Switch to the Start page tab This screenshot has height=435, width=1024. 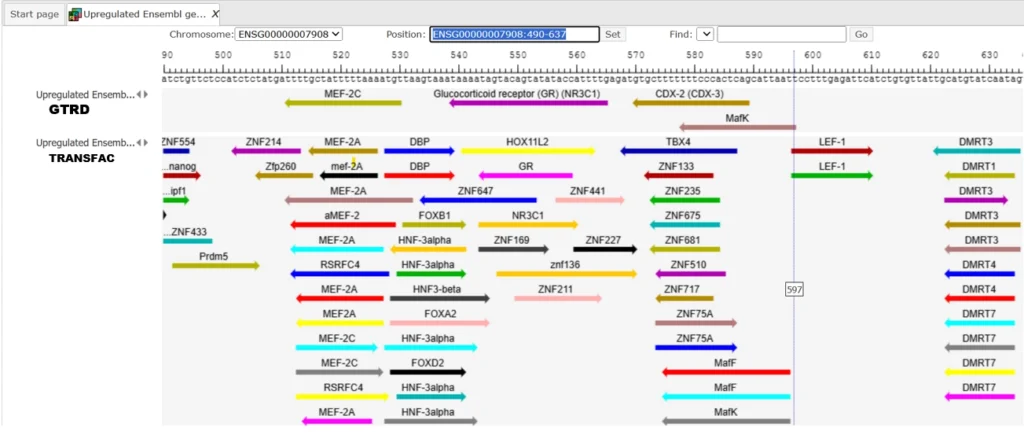coord(34,14)
